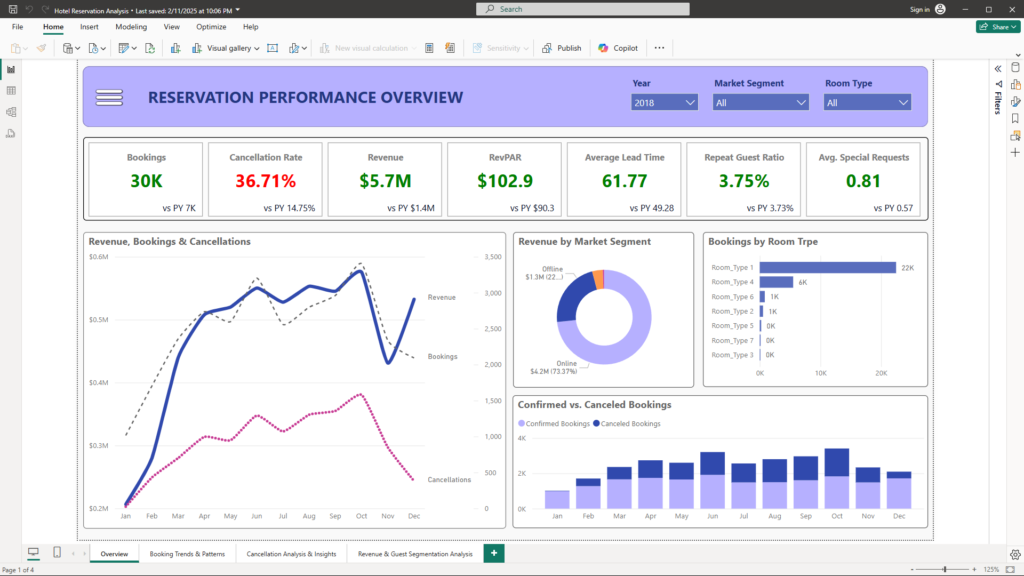Go to Cancellation Analysis & Insights page

pyautogui.click(x=292, y=553)
